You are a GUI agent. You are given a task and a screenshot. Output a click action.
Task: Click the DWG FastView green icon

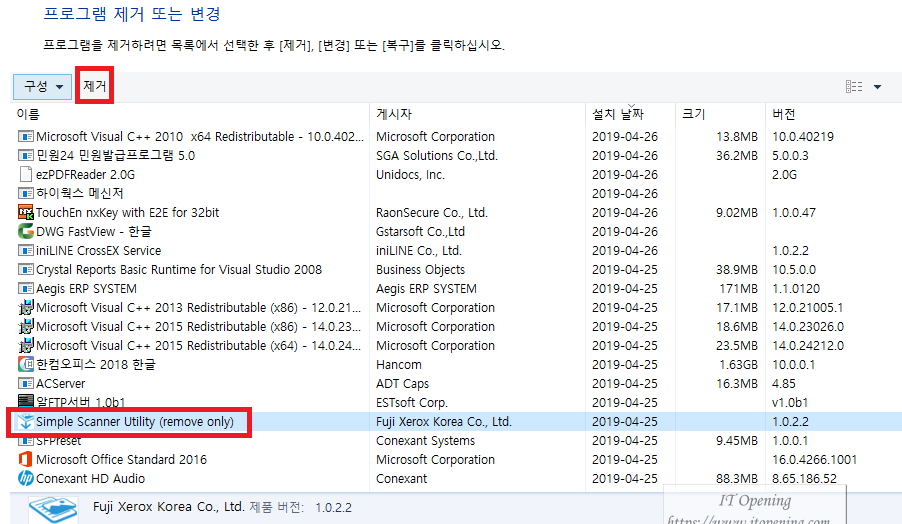26,232
